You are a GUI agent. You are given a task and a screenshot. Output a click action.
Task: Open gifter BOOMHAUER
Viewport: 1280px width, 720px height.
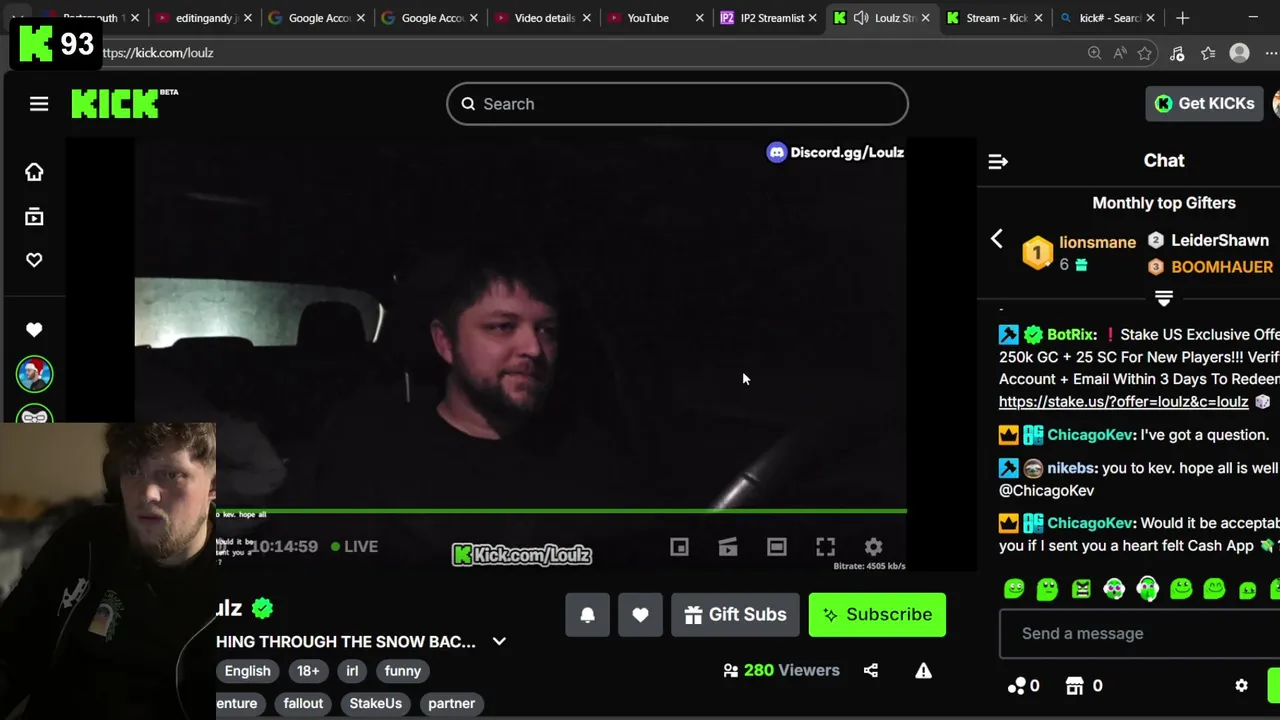point(1222,267)
